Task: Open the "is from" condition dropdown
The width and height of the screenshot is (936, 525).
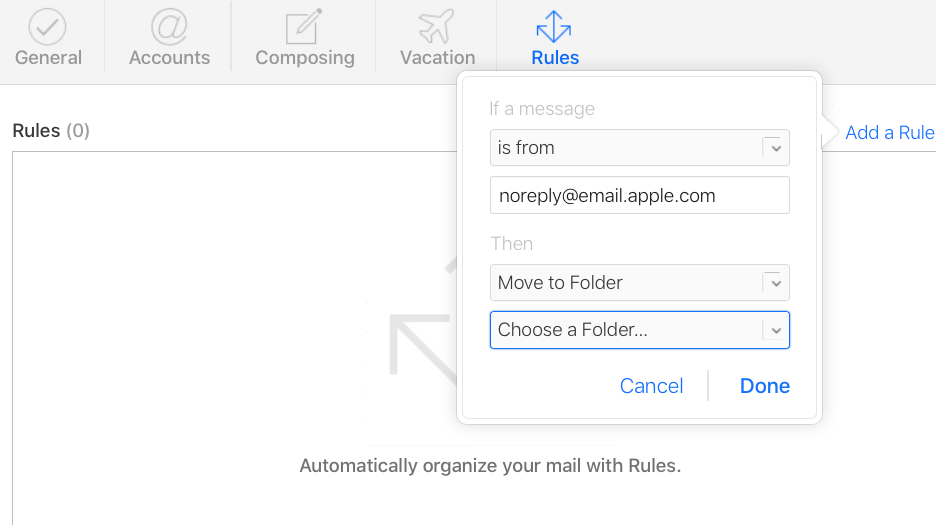Action: point(639,148)
